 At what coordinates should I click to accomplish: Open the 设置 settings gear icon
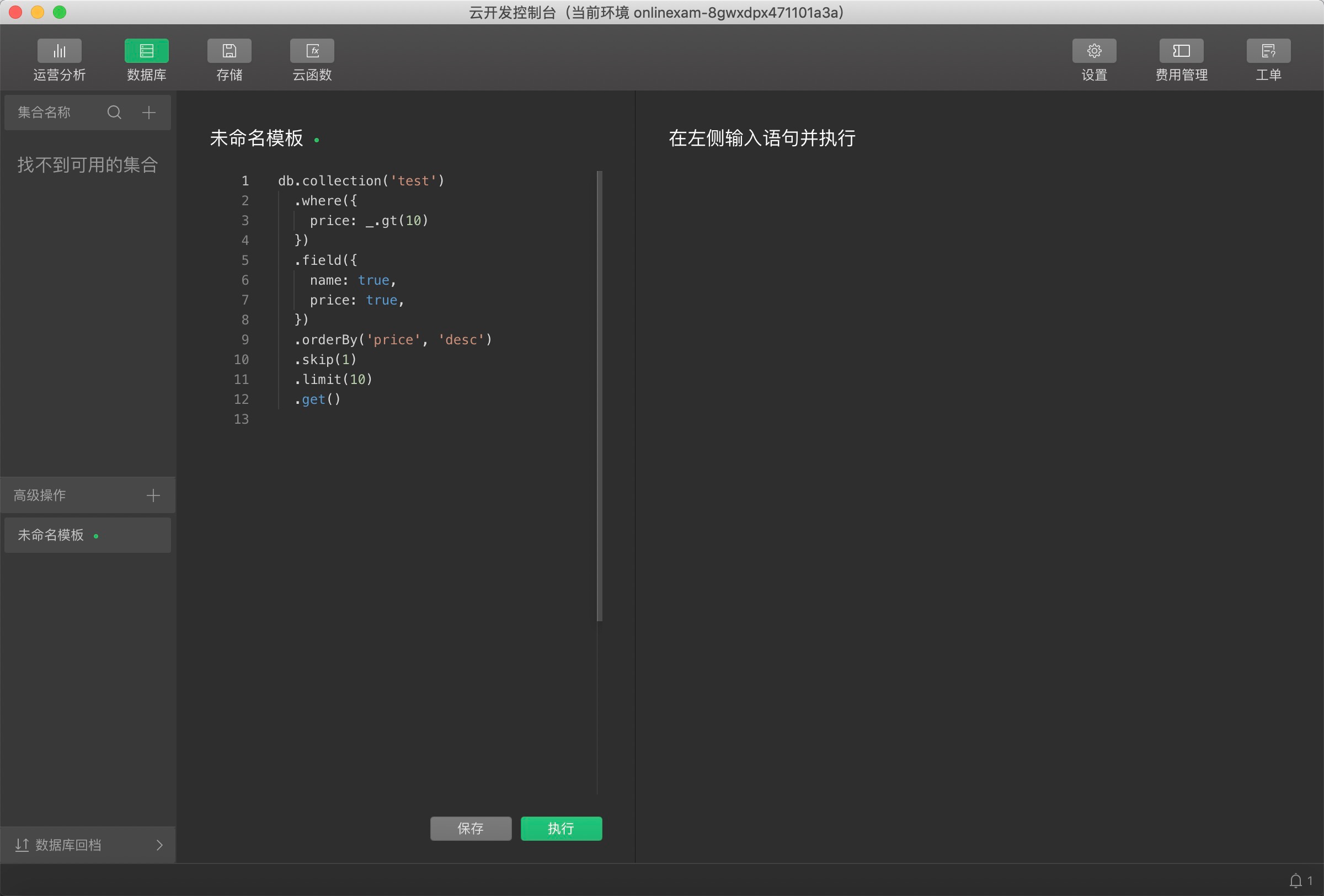(x=1094, y=51)
